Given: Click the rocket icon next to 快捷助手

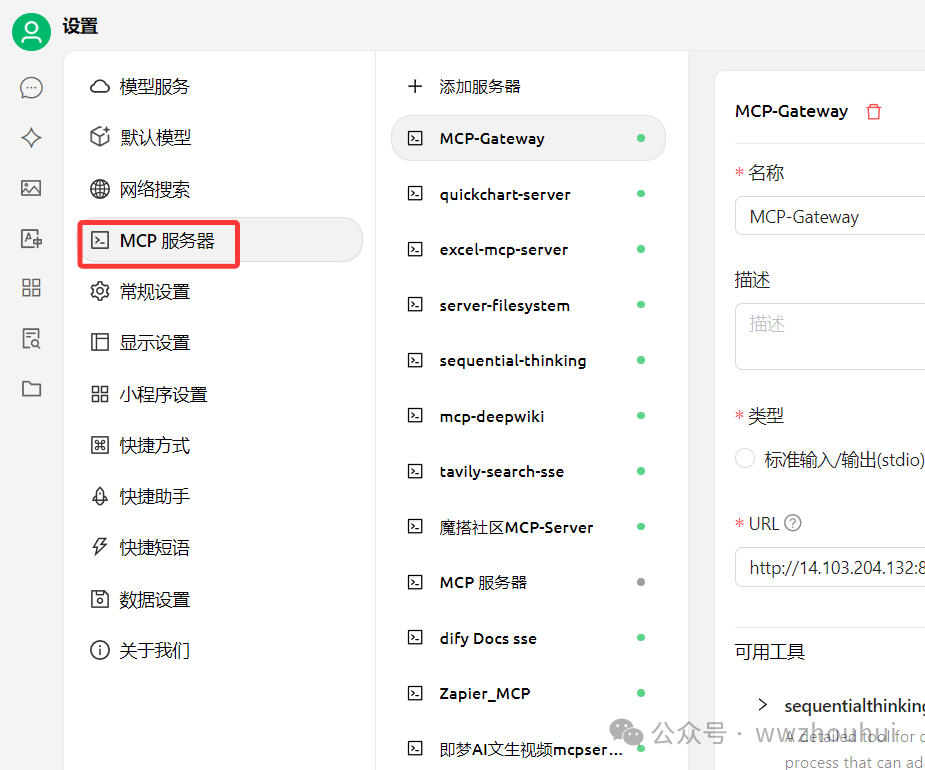Looking at the screenshot, I should click(100, 496).
